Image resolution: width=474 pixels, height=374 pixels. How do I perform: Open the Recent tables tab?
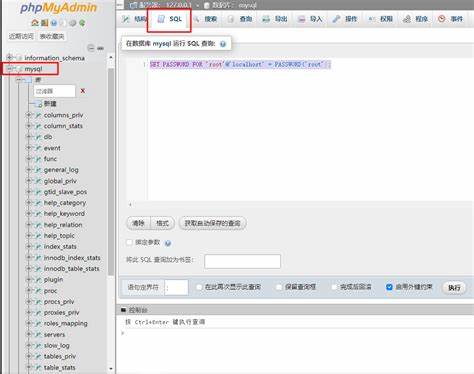coord(21,36)
